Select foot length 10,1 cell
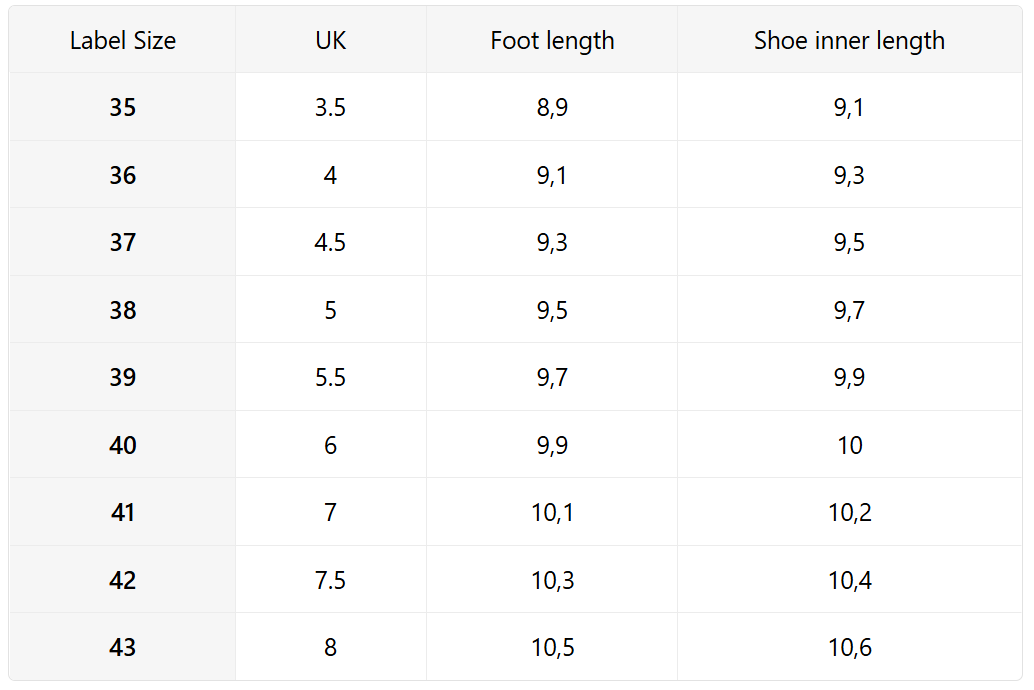The image size is (1034, 690). [x=552, y=513]
